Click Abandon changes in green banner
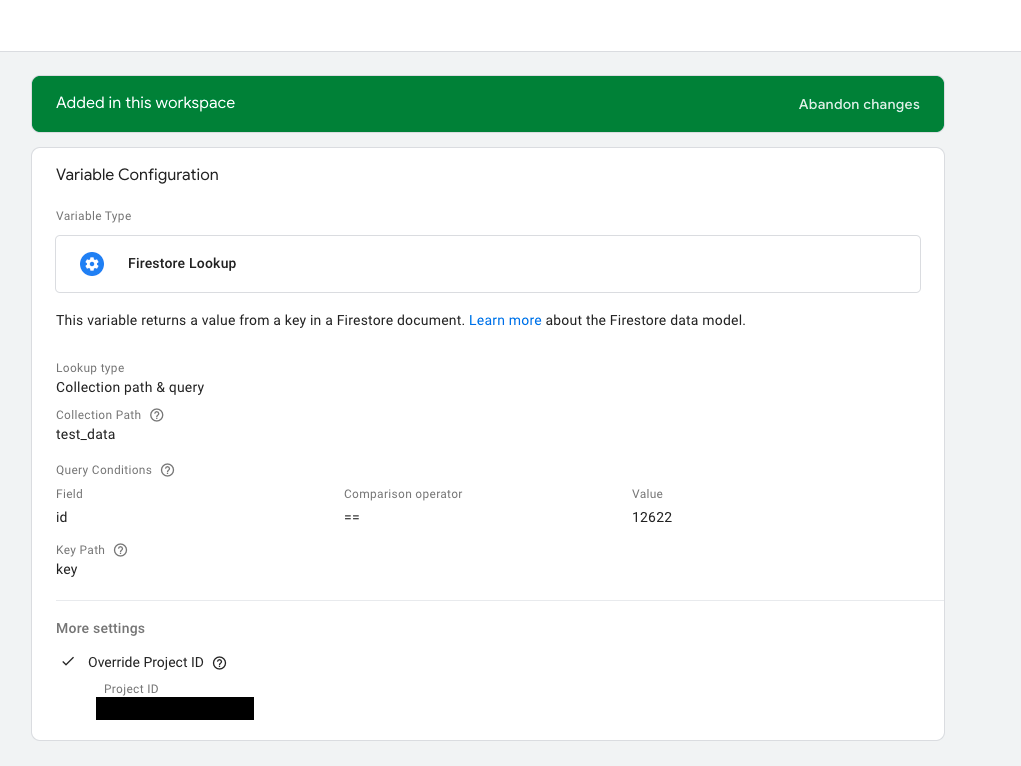 [x=859, y=104]
